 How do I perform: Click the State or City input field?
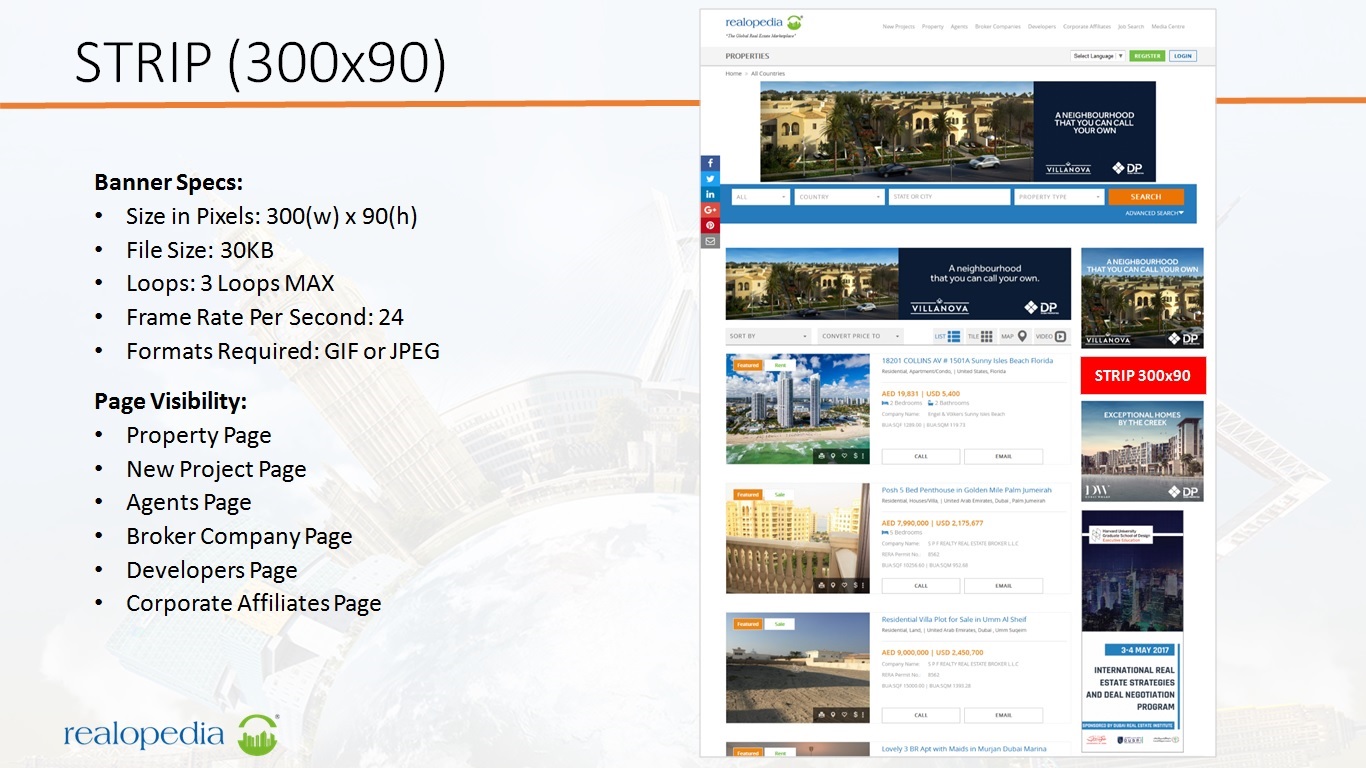point(948,197)
